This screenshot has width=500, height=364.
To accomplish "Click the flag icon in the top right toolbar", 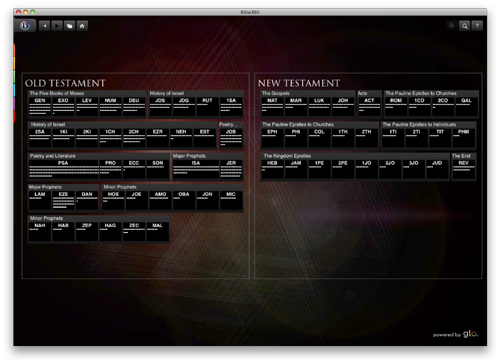I will pyautogui.click(x=452, y=26).
